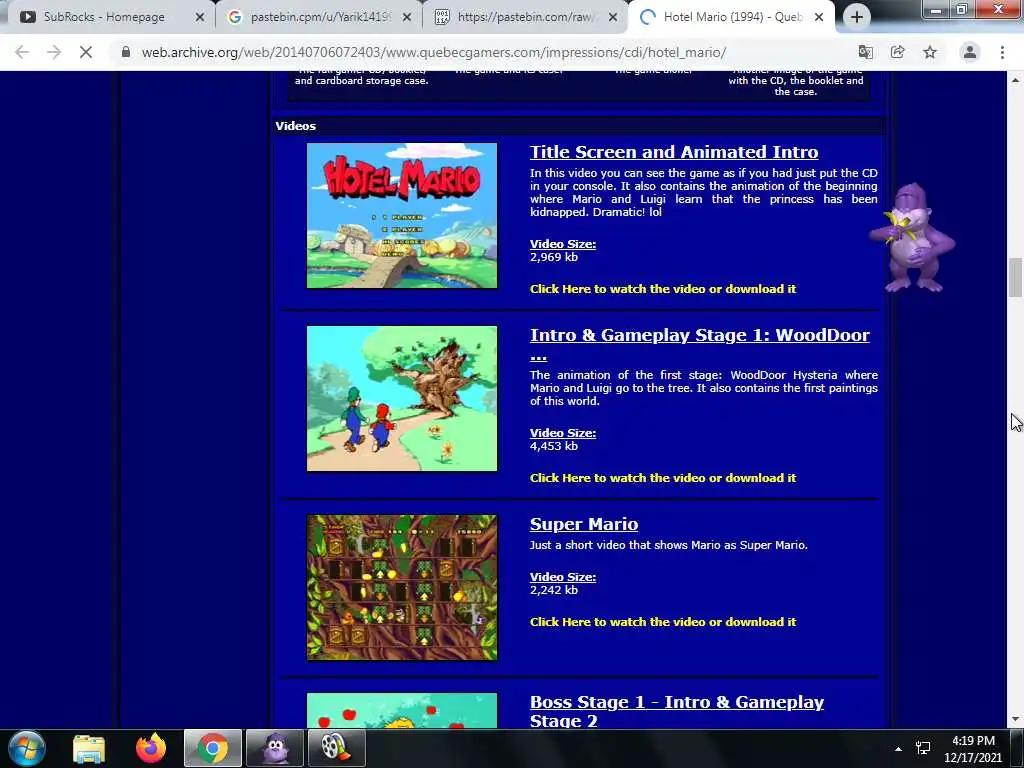Click the page scrollbar down arrow
The height and width of the screenshot is (768, 1024).
click(x=1016, y=719)
